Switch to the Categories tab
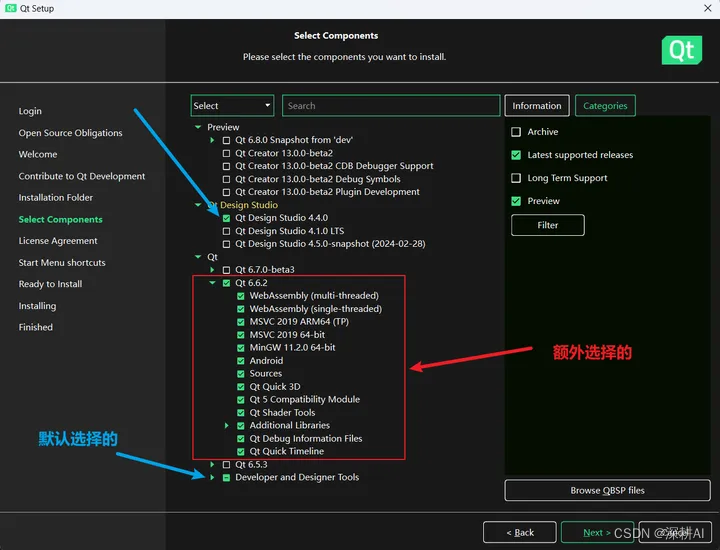Viewport: 720px width, 550px height. (x=605, y=106)
